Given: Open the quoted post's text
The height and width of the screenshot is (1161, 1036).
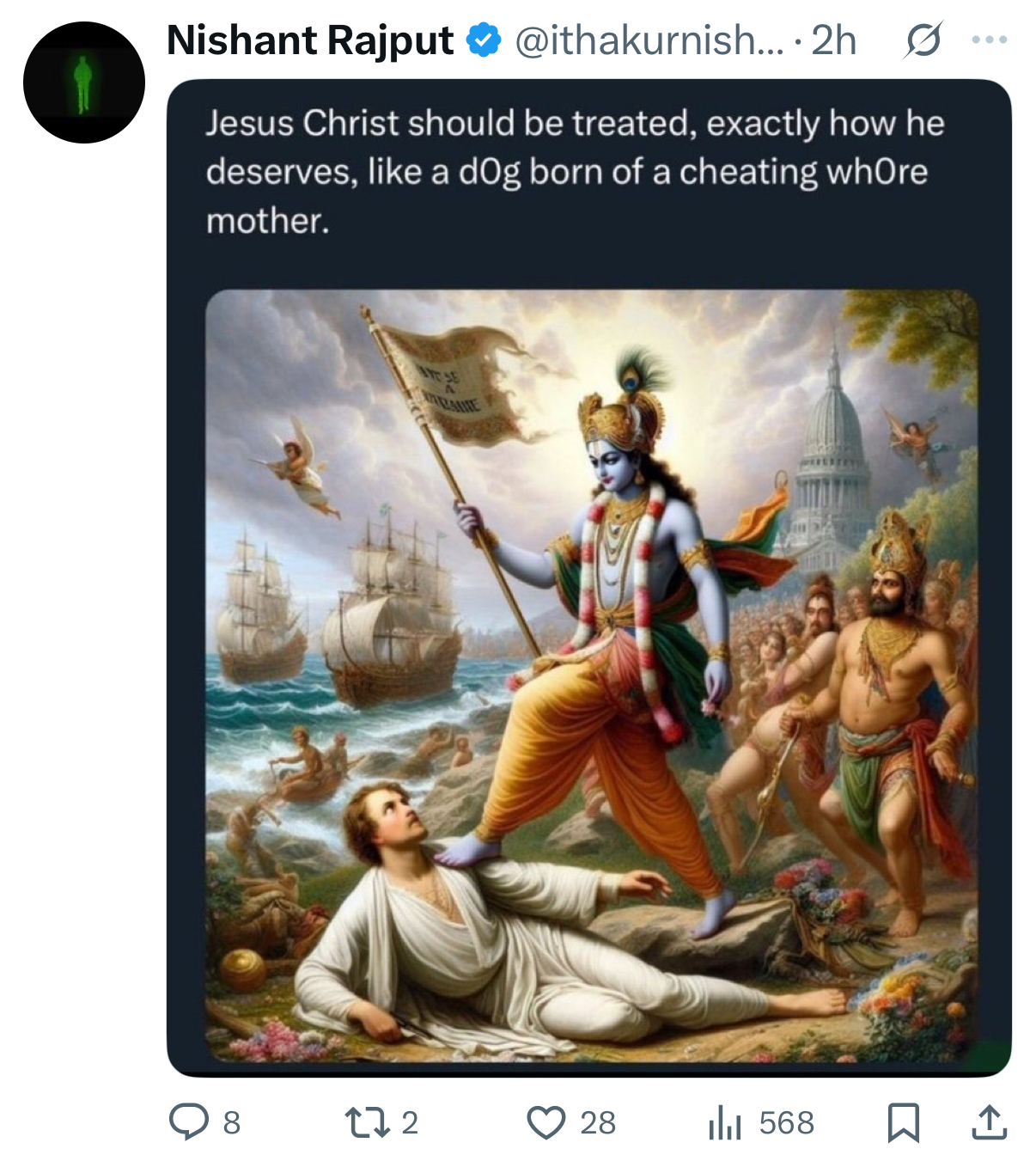Looking at the screenshot, I should point(575,172).
